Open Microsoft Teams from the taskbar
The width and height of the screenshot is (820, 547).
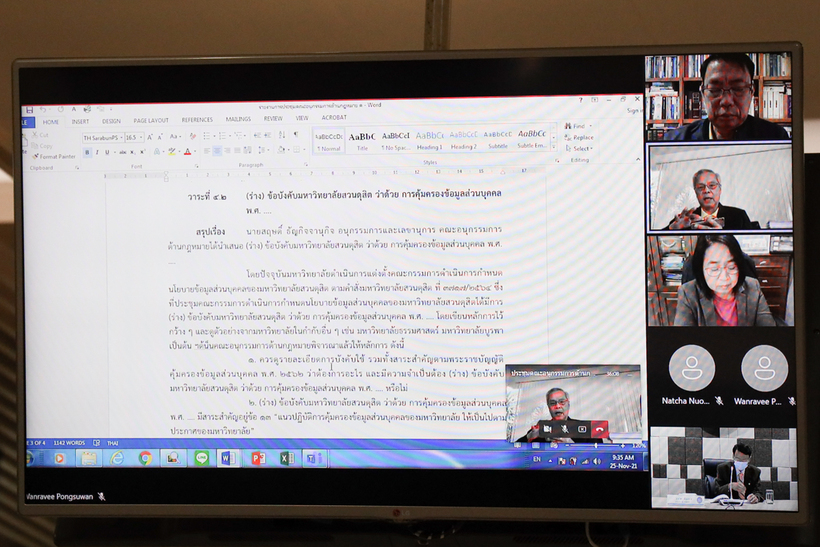click(x=314, y=459)
